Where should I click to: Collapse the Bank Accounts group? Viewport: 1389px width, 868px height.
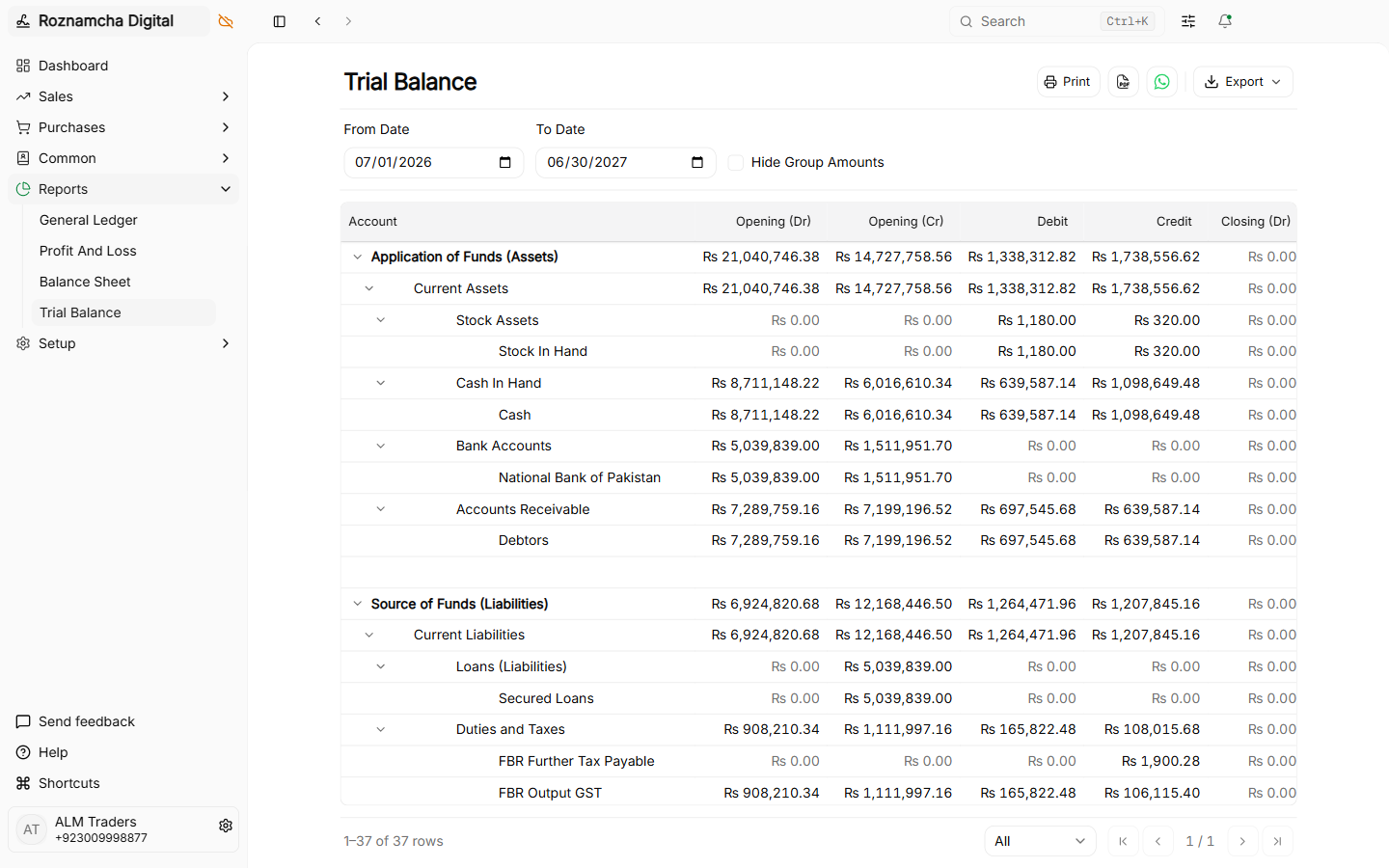click(x=381, y=446)
